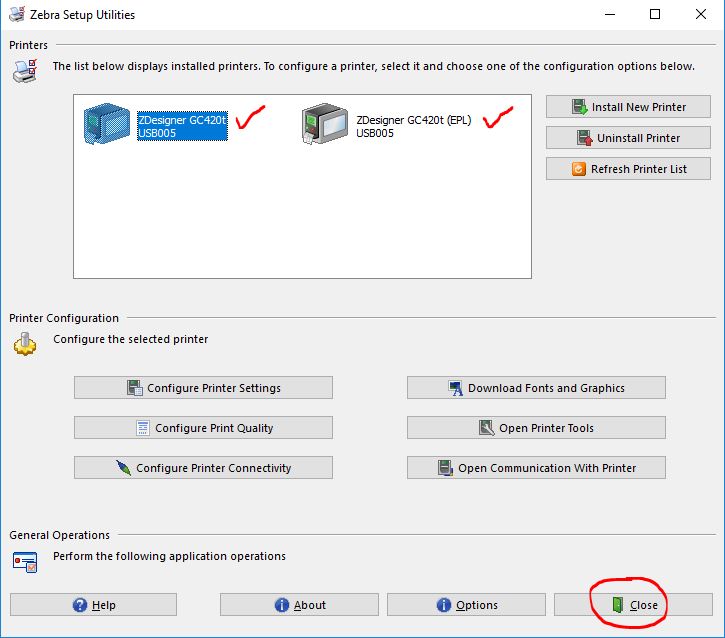Open the About dialog
This screenshot has height=638, width=725.
point(299,605)
